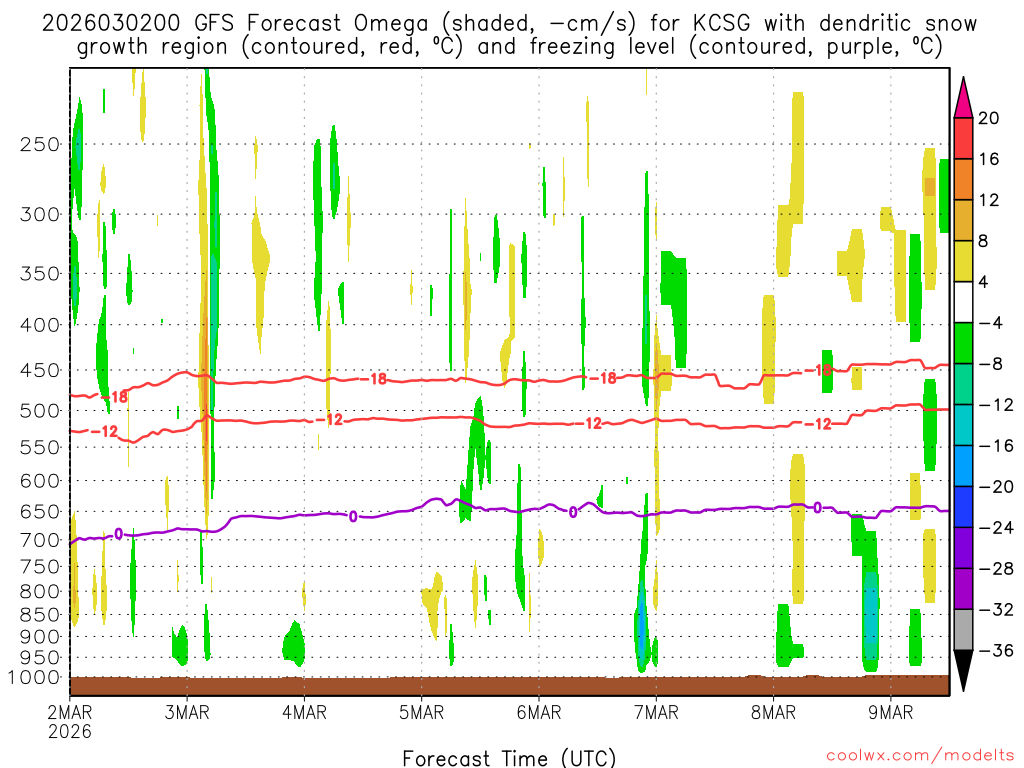Click the 550 pressure level label
This screenshot has height=768, width=1024.
(40, 447)
